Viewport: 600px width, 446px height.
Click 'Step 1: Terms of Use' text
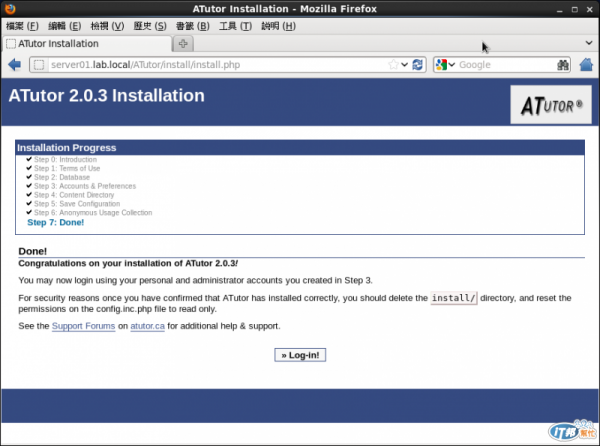click(67, 168)
